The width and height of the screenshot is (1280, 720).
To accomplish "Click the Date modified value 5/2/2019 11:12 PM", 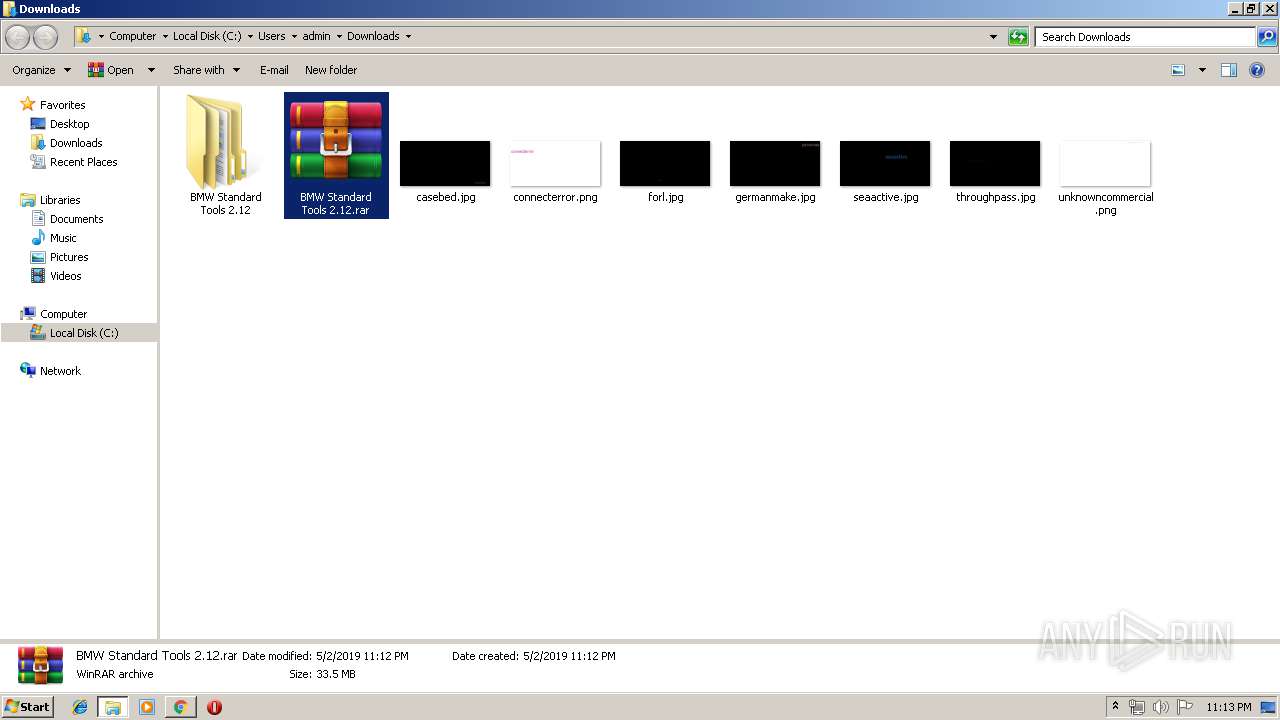I will click(x=362, y=656).
